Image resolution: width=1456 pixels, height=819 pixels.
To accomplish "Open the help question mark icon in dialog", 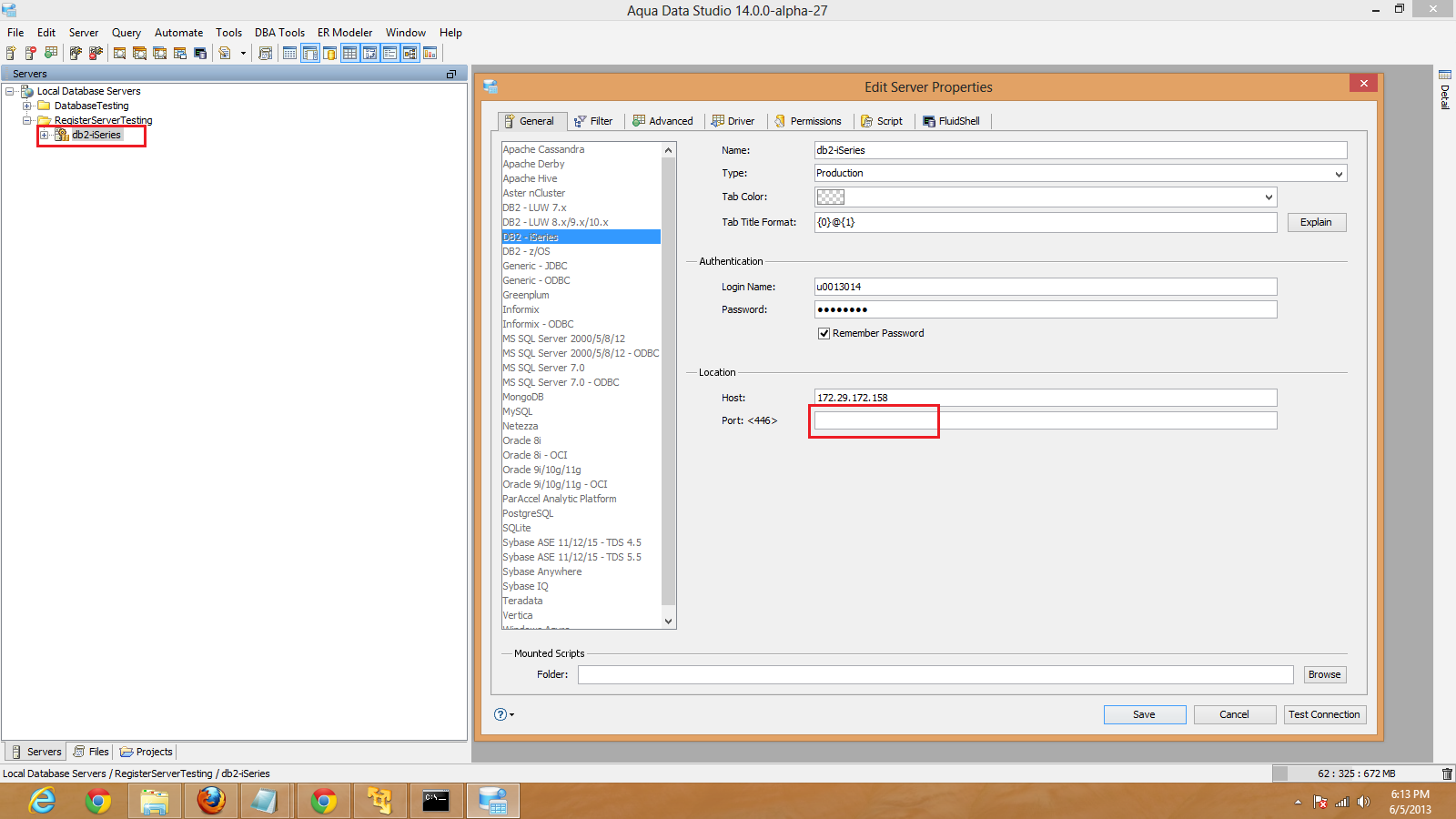I will click(x=500, y=714).
